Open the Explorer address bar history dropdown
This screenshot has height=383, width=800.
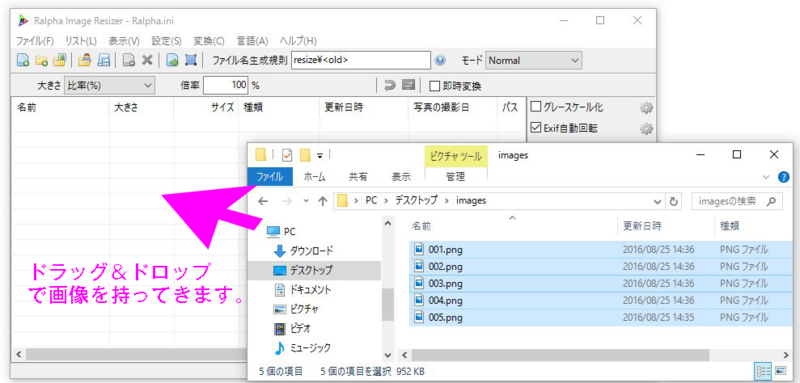(658, 201)
